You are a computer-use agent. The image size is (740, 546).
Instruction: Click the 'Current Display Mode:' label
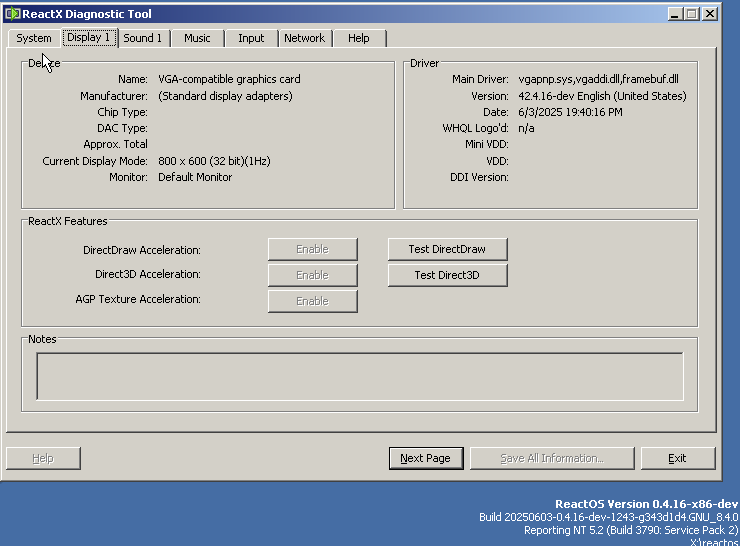(95, 161)
